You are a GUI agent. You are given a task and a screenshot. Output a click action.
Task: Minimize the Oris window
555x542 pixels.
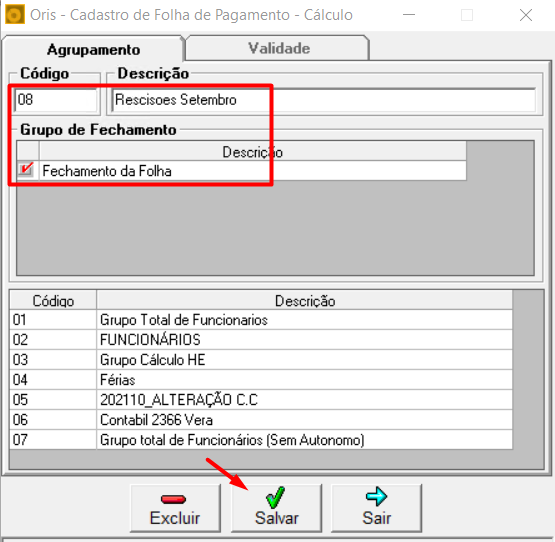tap(409, 15)
